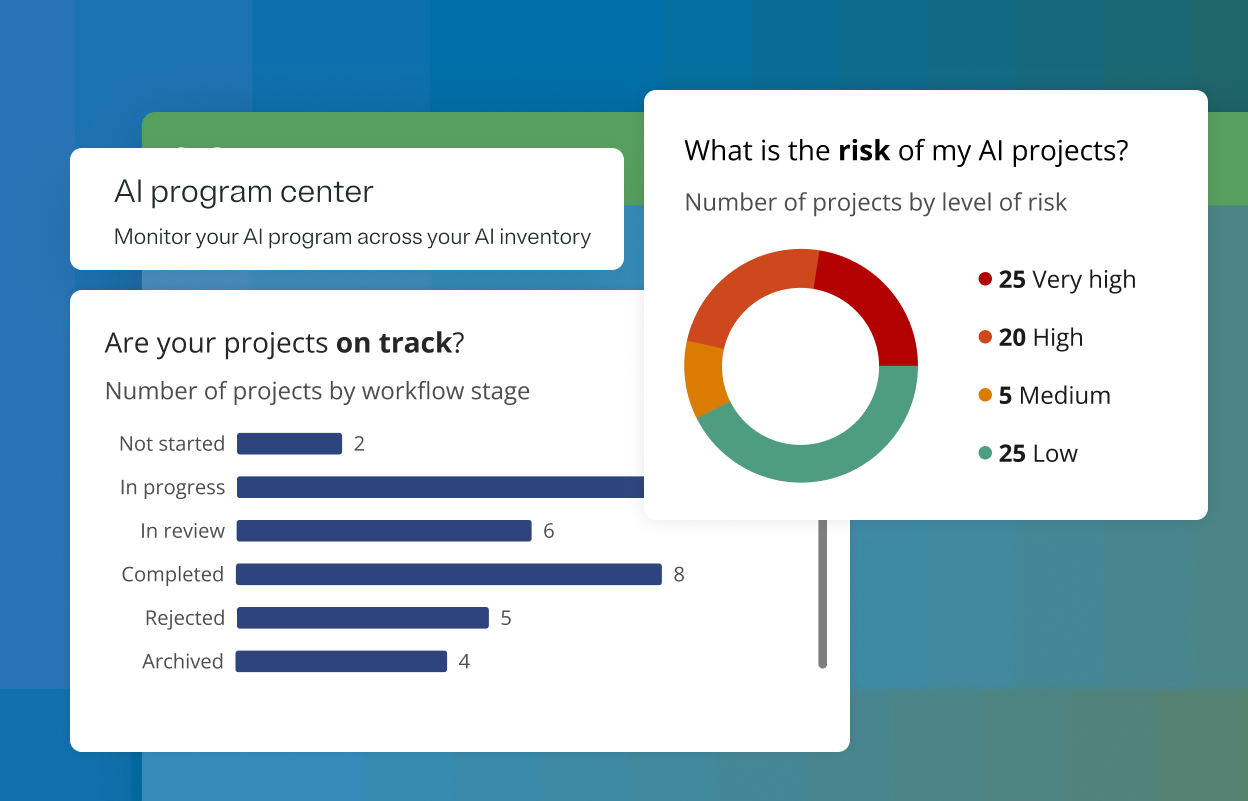This screenshot has height=801, width=1248.
Task: Click the dark red Very high legend dot
Action: 985,280
